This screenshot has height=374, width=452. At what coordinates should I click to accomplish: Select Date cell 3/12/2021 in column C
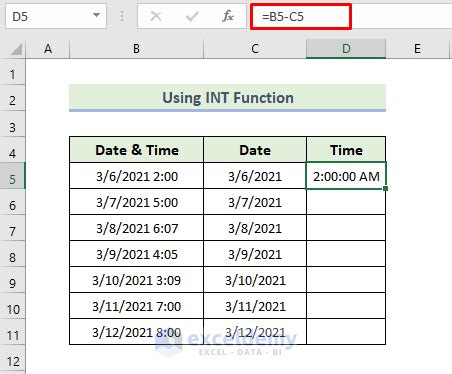point(255,332)
